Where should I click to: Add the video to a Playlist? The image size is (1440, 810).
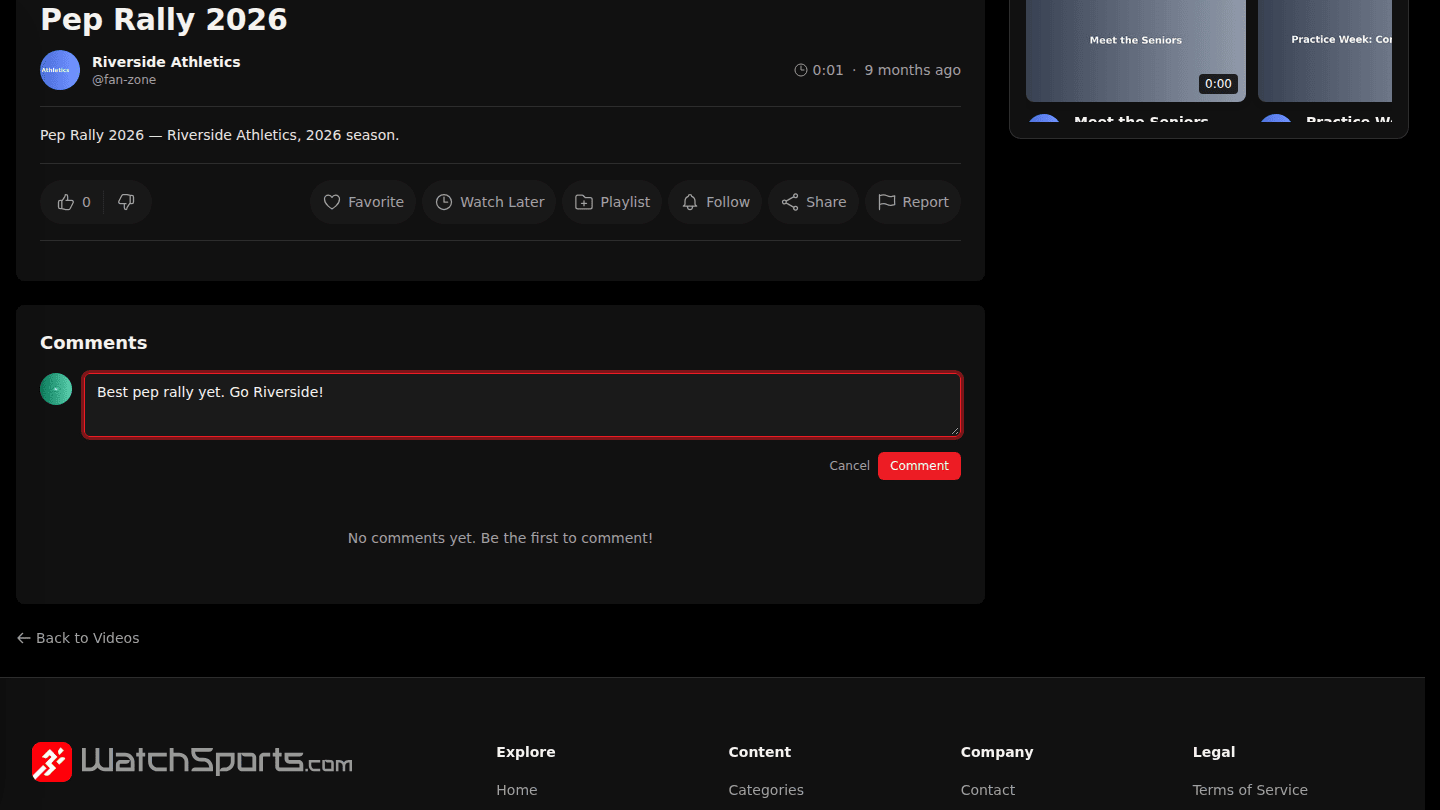(x=612, y=202)
